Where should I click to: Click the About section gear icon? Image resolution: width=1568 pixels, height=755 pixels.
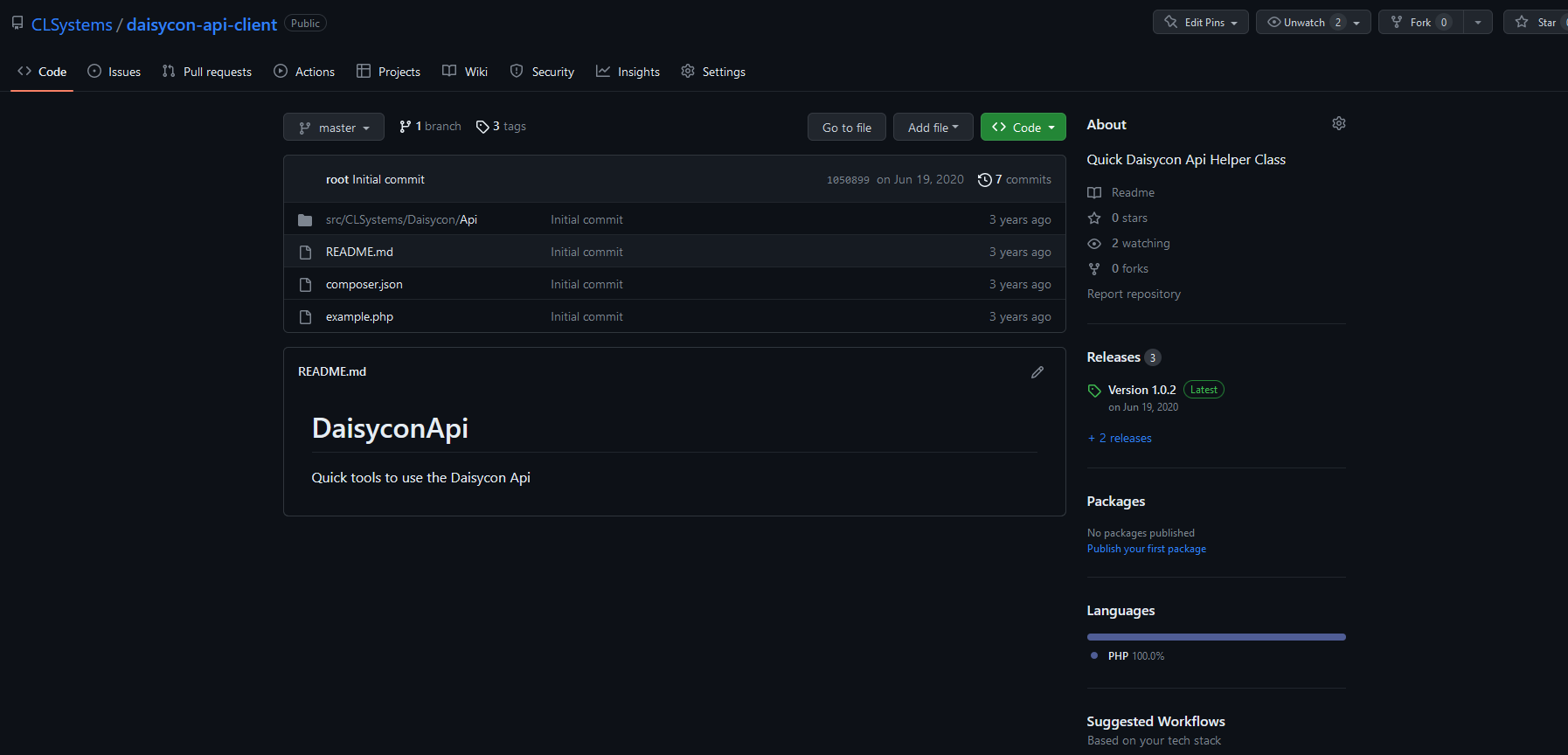[x=1338, y=124]
